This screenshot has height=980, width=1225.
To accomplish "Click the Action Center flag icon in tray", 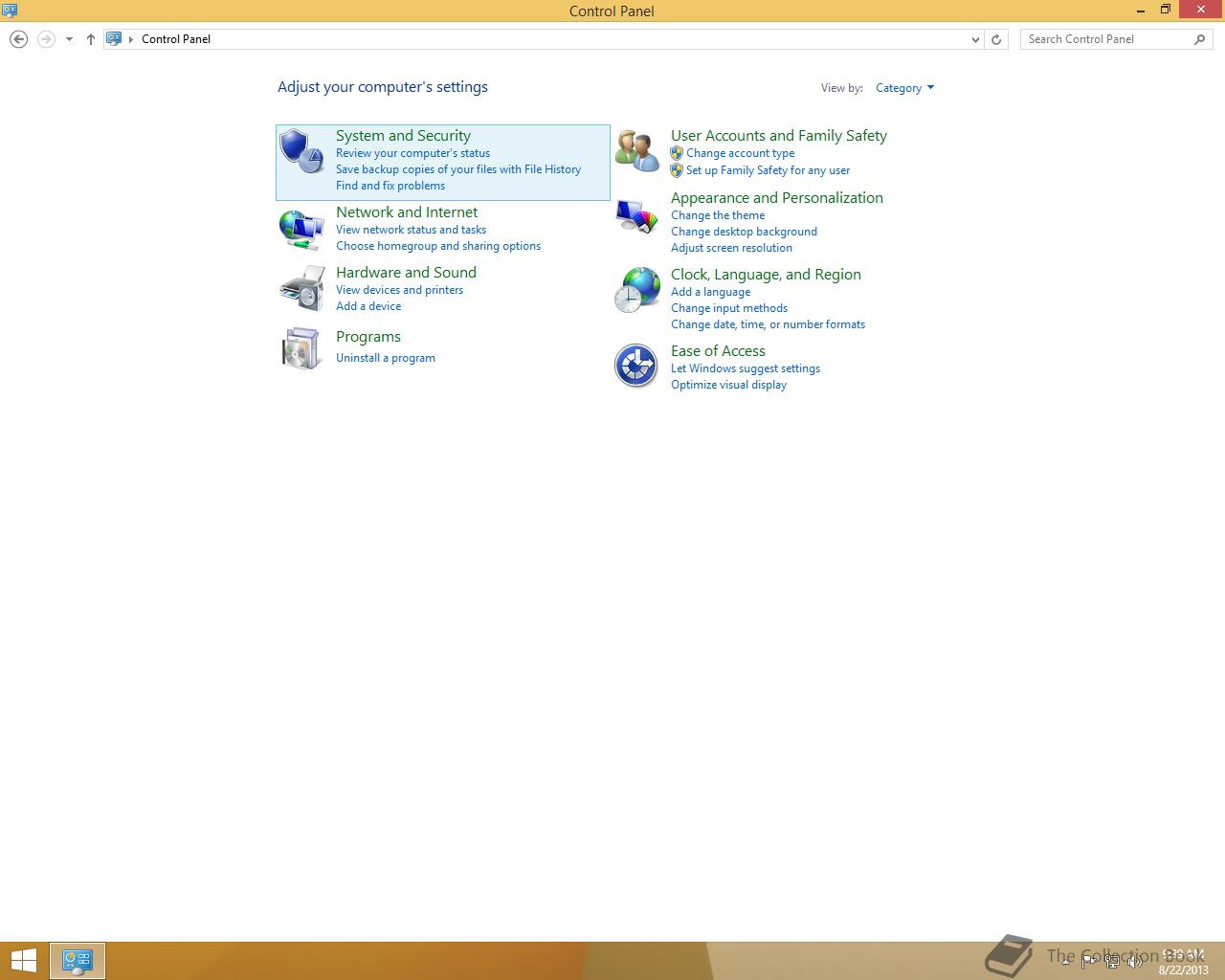I will point(1089,962).
